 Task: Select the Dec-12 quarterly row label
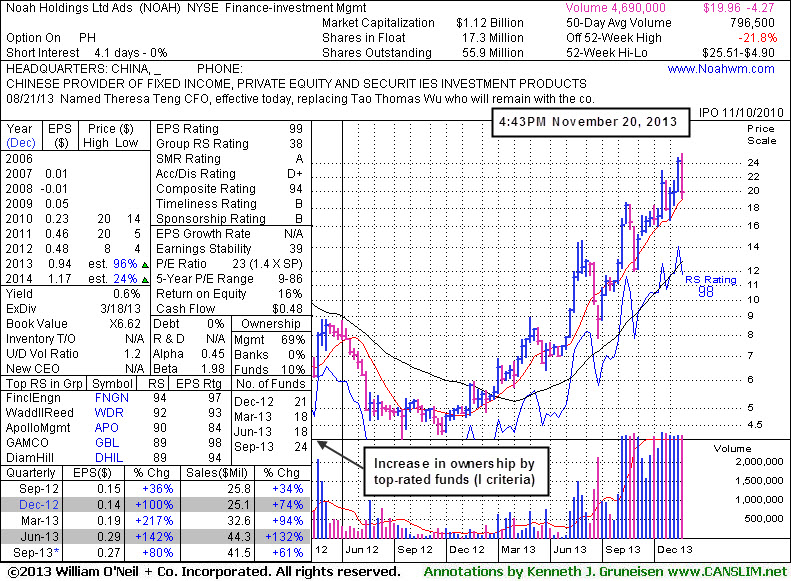click(39, 504)
